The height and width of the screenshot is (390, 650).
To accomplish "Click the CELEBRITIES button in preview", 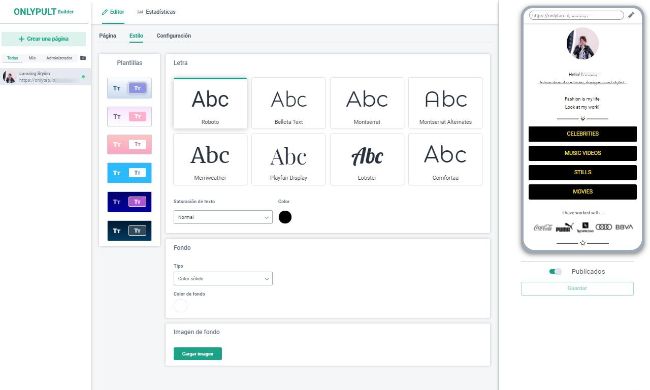I will (582, 134).
